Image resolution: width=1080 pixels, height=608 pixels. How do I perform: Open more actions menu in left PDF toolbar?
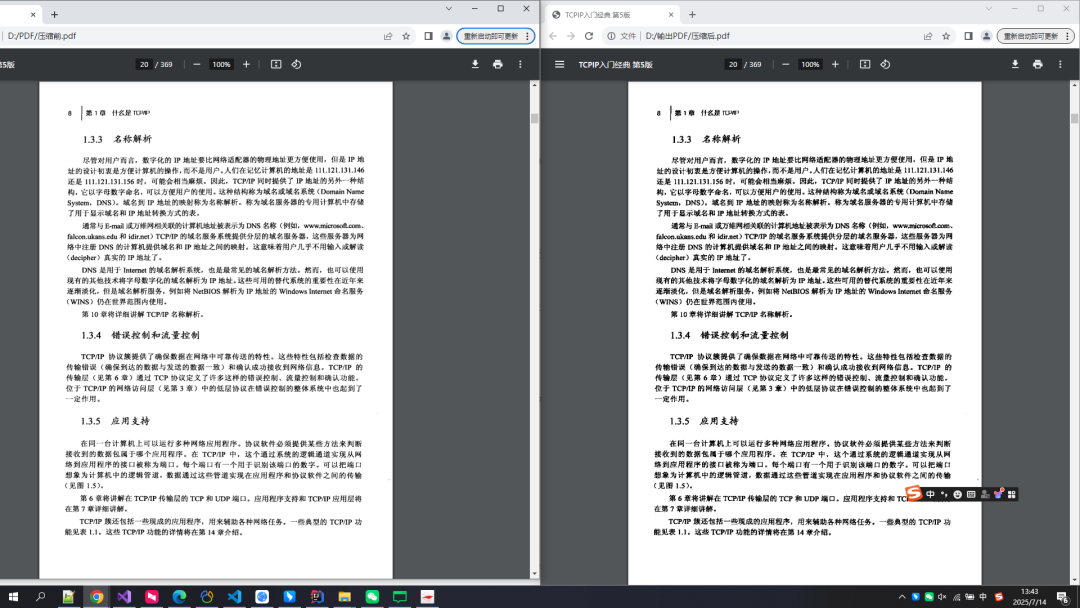520,64
